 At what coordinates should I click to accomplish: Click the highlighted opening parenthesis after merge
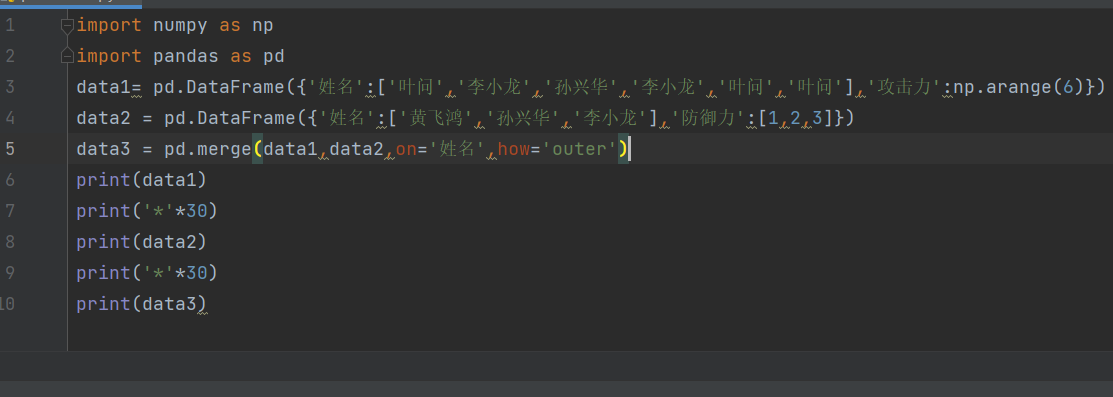click(x=258, y=149)
